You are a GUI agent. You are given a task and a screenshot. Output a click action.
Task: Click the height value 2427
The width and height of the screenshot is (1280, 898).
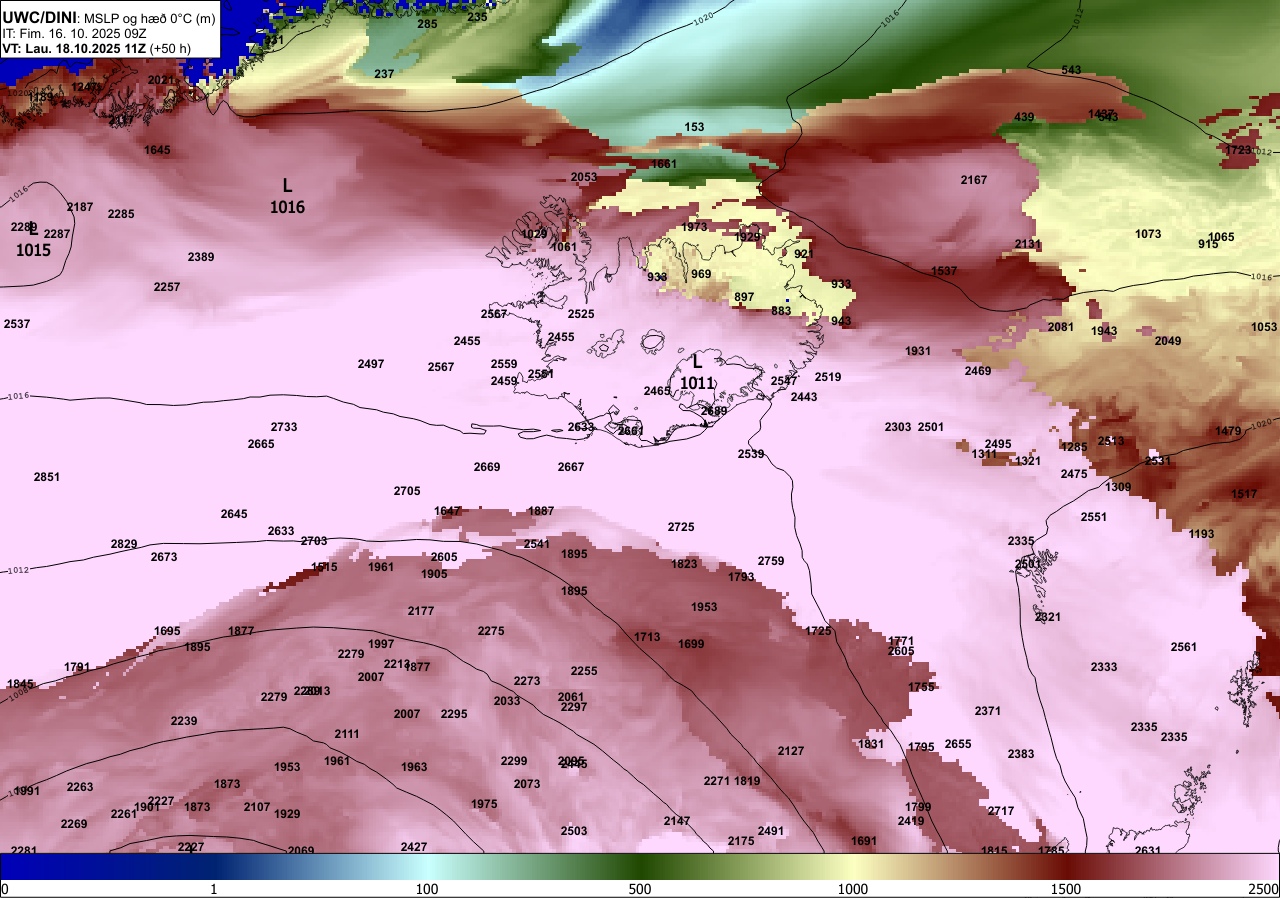click(414, 847)
